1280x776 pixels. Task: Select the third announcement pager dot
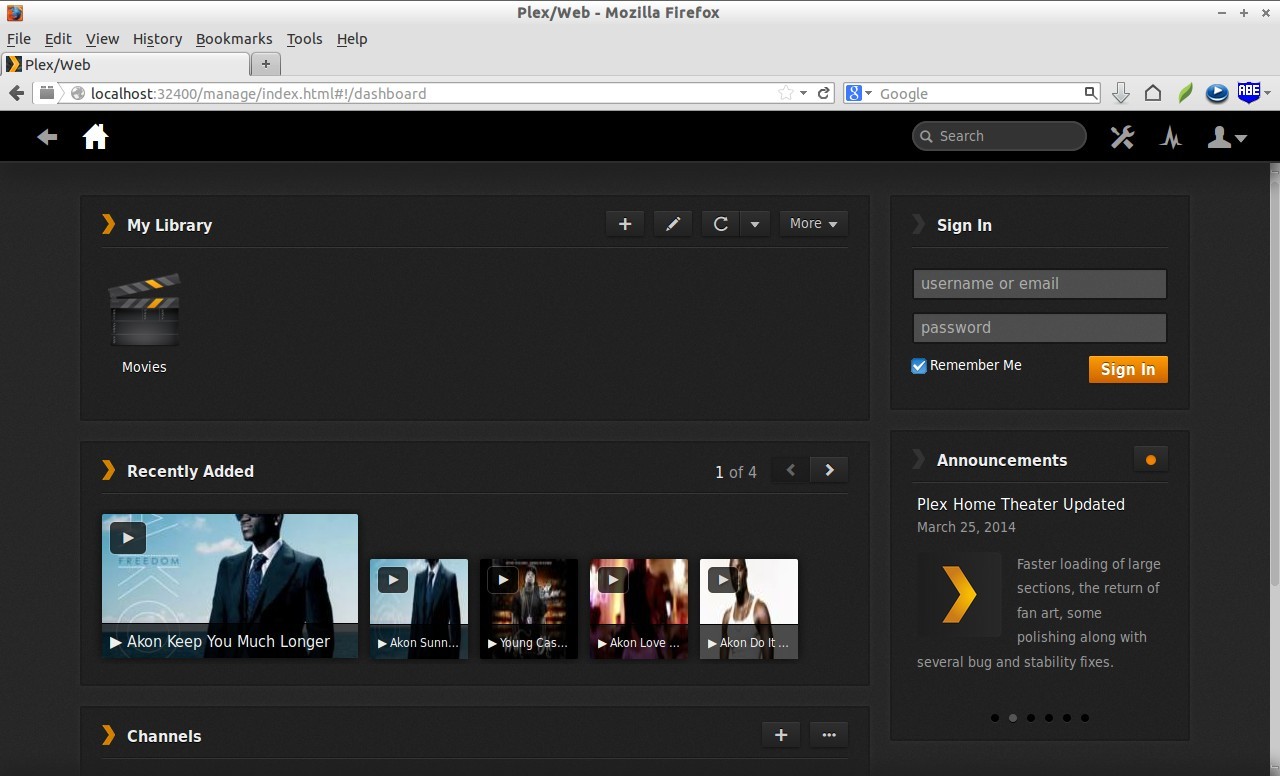tap(1031, 717)
